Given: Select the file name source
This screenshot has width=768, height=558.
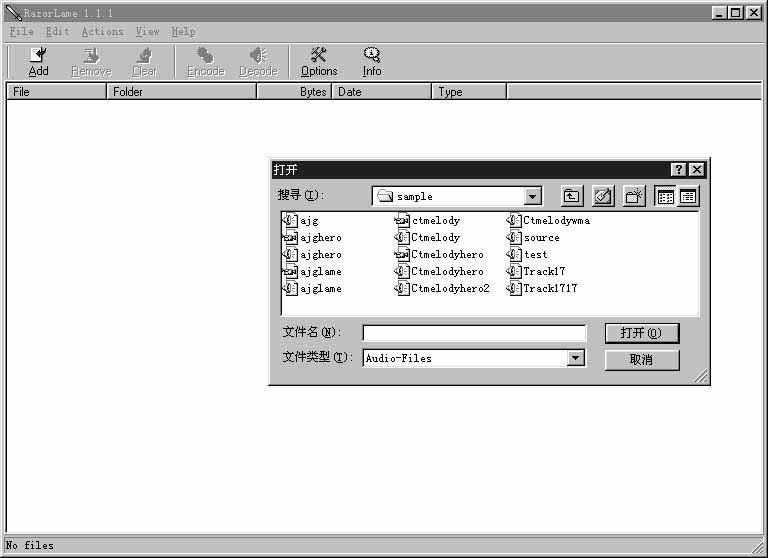Looking at the screenshot, I should [542, 238].
